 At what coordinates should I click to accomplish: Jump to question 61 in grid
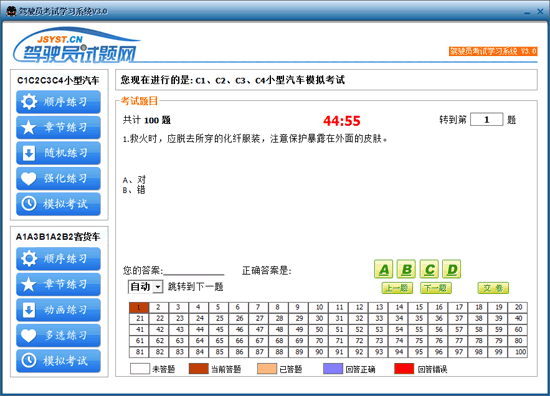(x=139, y=341)
